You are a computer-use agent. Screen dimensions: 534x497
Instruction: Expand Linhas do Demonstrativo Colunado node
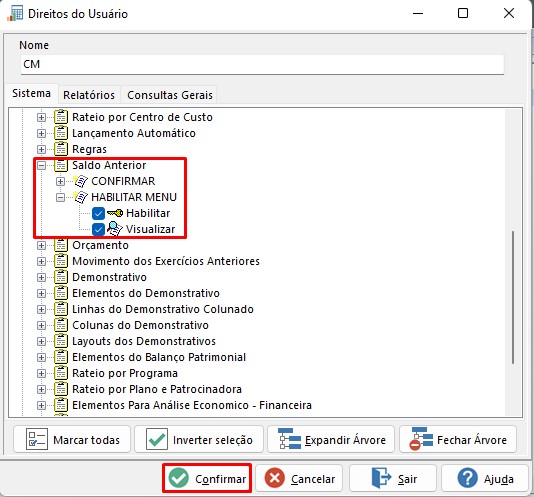click(41, 309)
